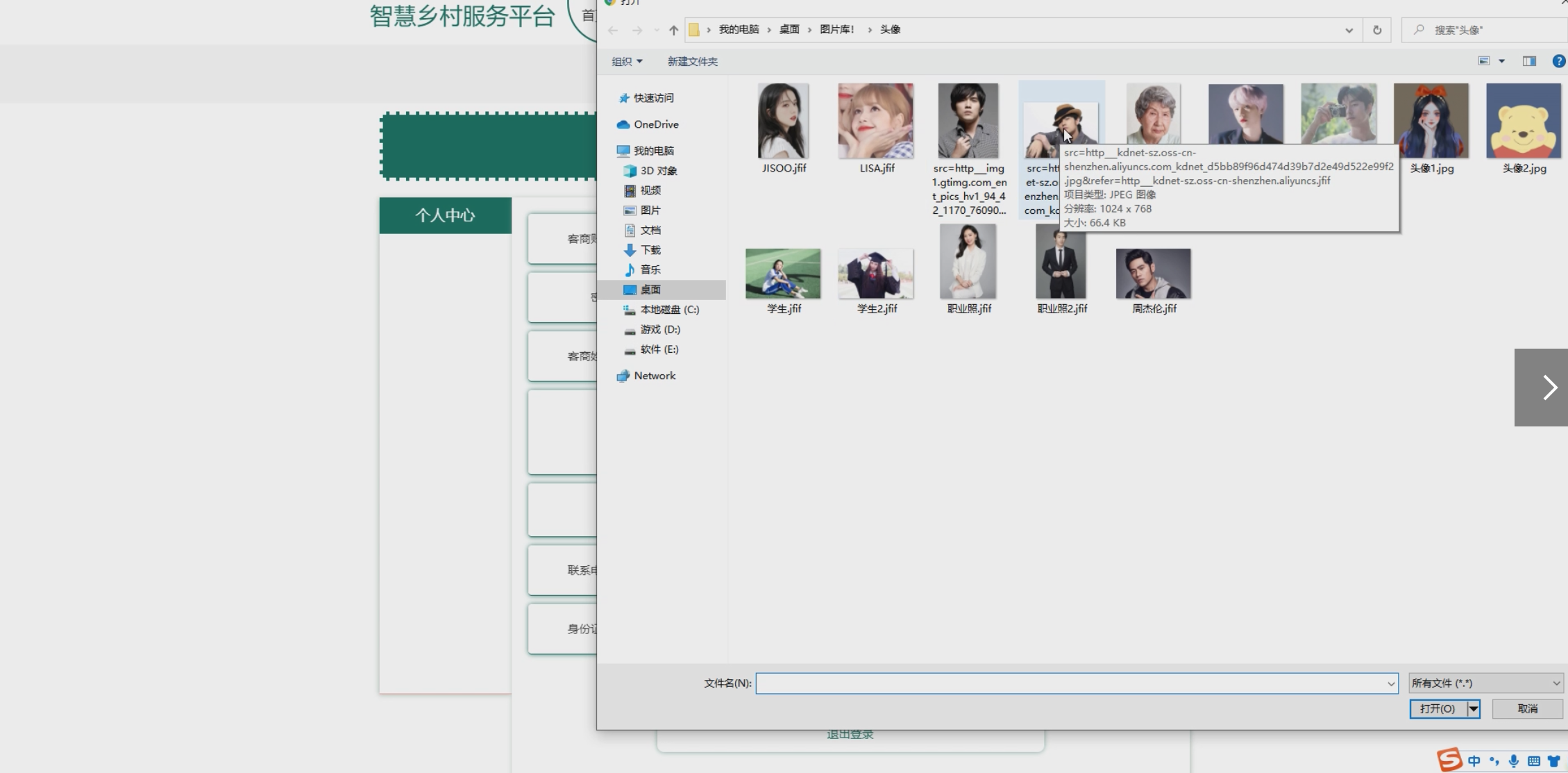Click the 打开(O) button

(1437, 708)
